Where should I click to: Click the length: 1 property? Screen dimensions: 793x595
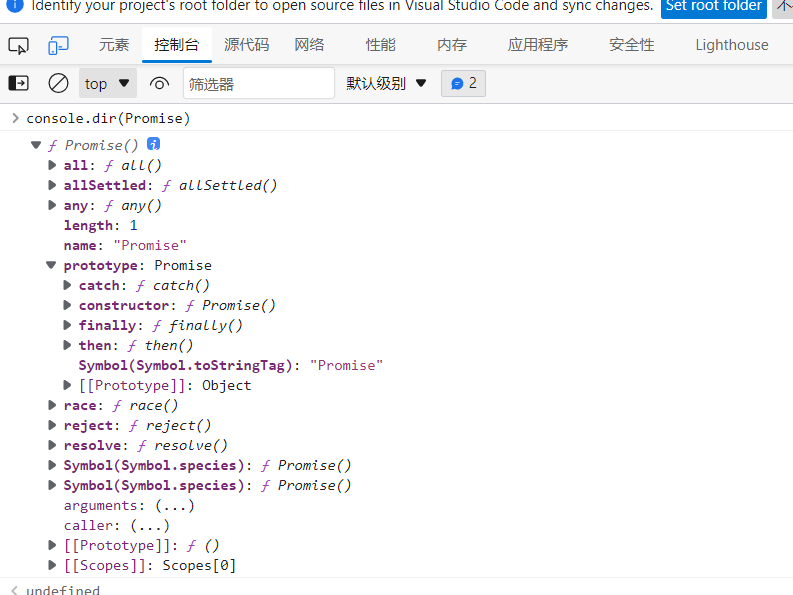point(100,226)
